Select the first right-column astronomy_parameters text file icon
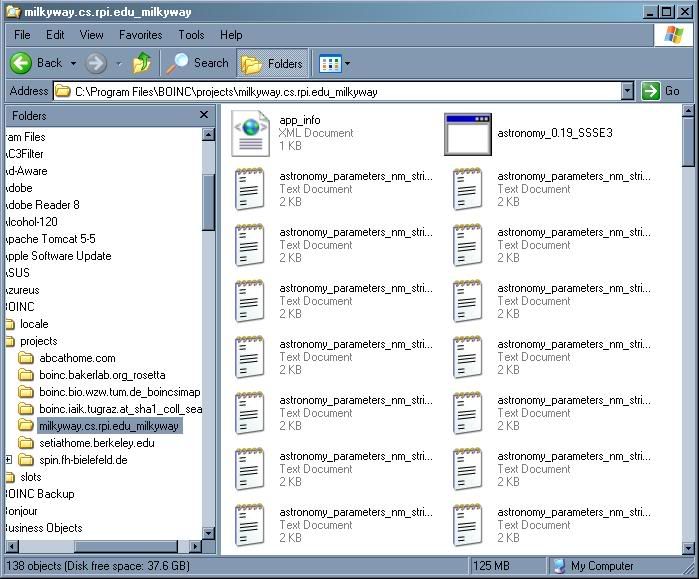The height and width of the screenshot is (579, 699). (x=467, y=189)
